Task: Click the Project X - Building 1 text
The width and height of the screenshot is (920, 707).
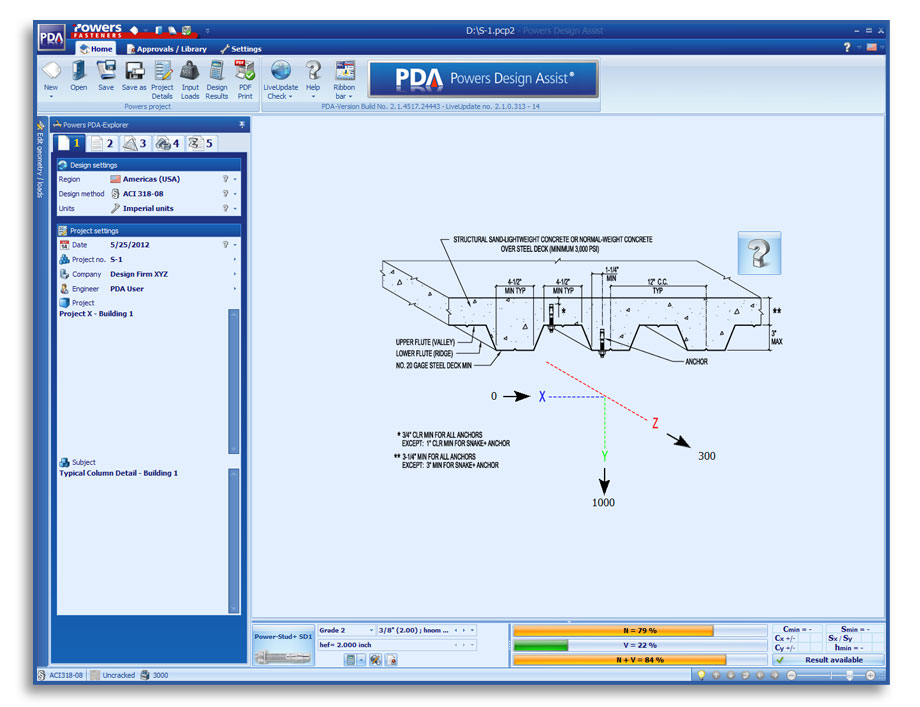Action: point(96,314)
